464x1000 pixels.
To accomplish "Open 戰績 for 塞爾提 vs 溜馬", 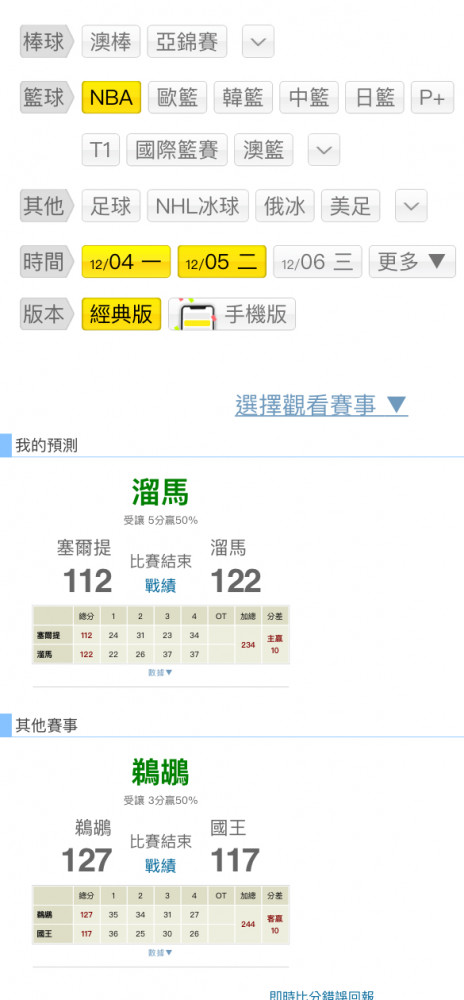I will 161,585.
